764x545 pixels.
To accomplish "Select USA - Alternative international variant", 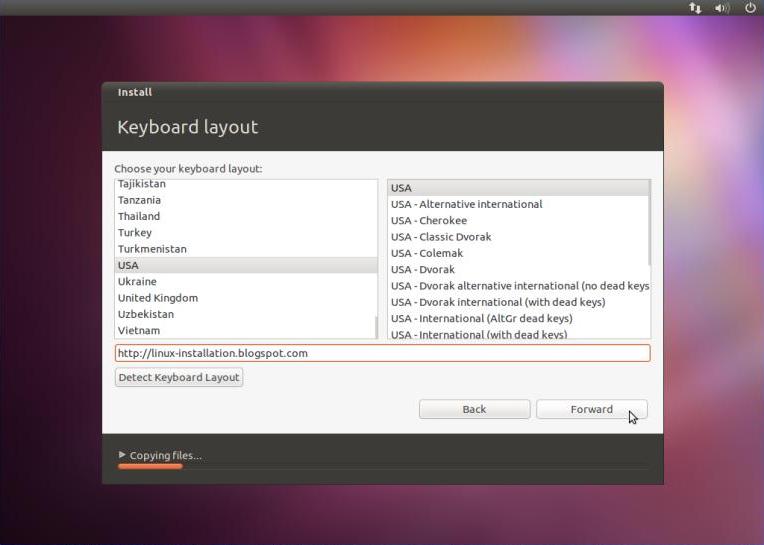I will (517, 205).
